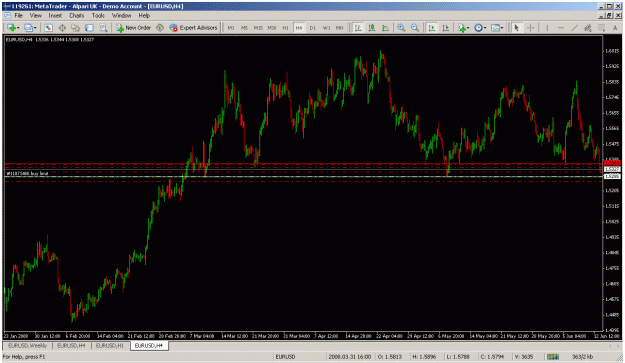Select line chart display
This screenshot has width=625, height=363.
pos(385,27)
